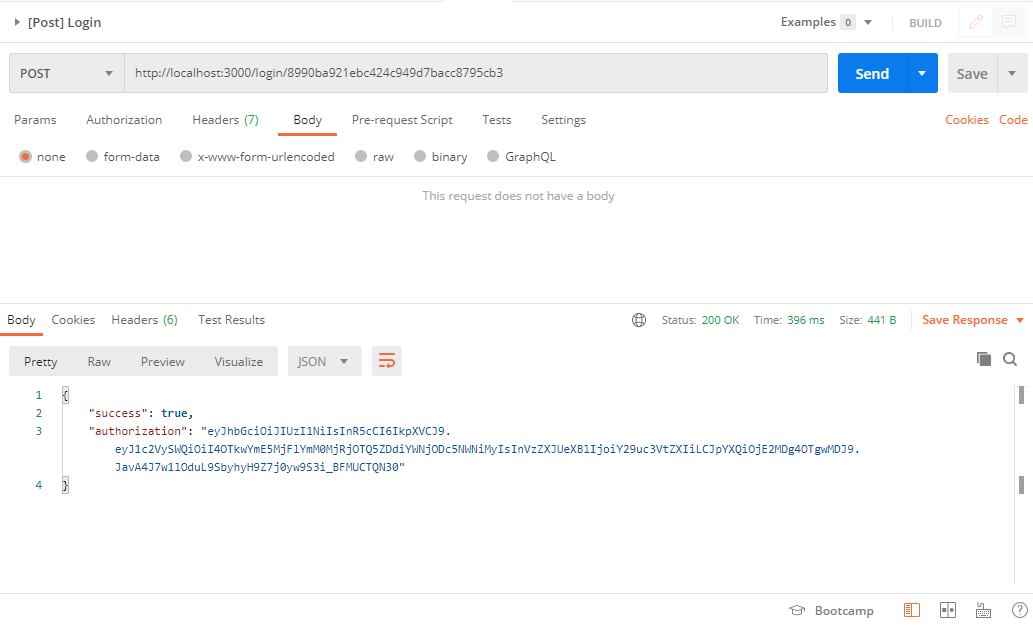Click the [Post] Login request title
1033x626 pixels.
(x=65, y=22)
